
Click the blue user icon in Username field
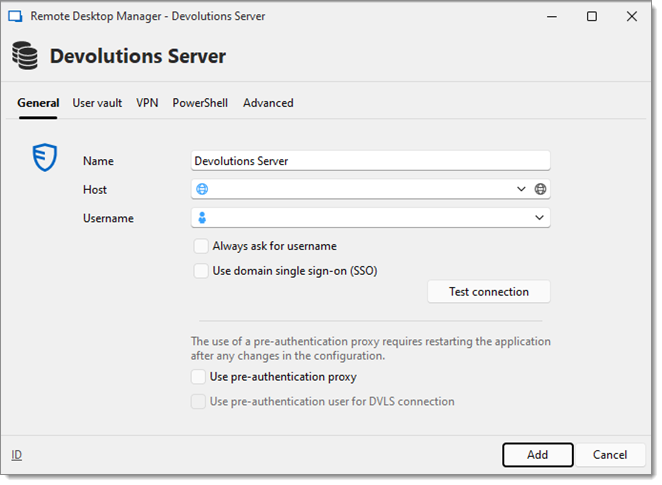click(x=202, y=218)
